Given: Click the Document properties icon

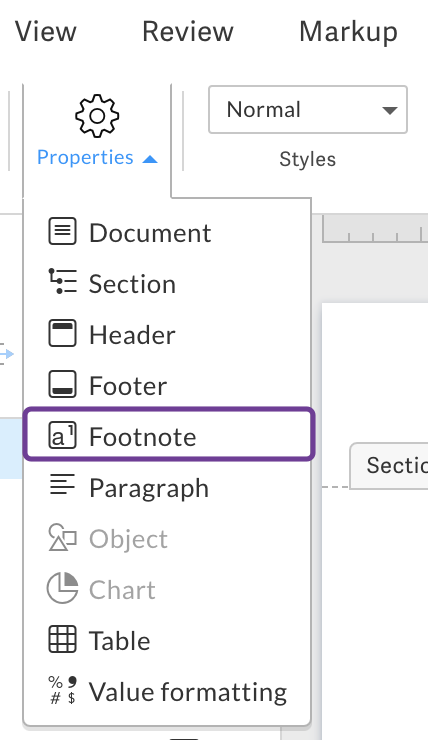Looking at the screenshot, I should click(x=62, y=231).
